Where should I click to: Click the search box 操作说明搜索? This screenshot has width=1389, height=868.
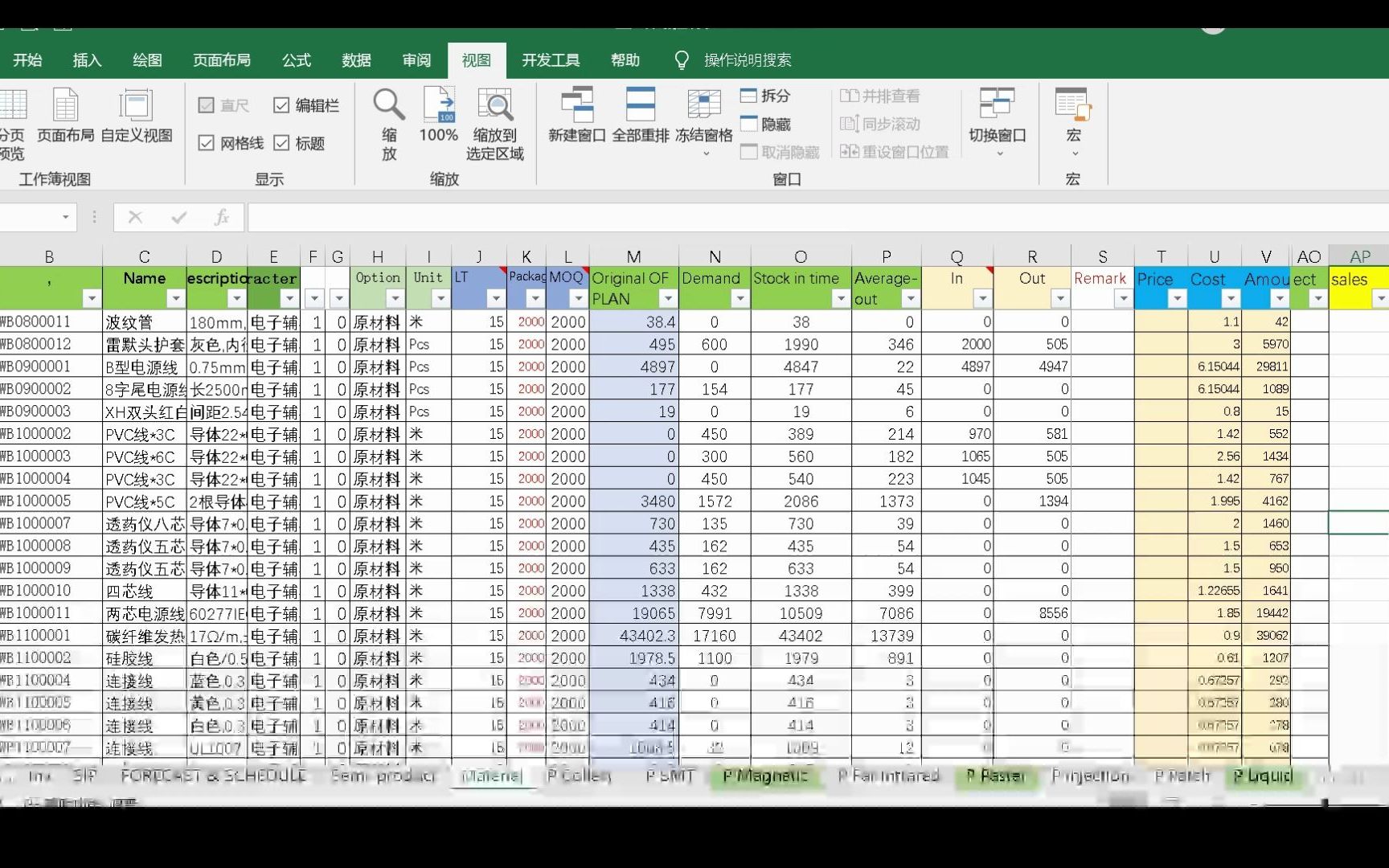click(748, 60)
